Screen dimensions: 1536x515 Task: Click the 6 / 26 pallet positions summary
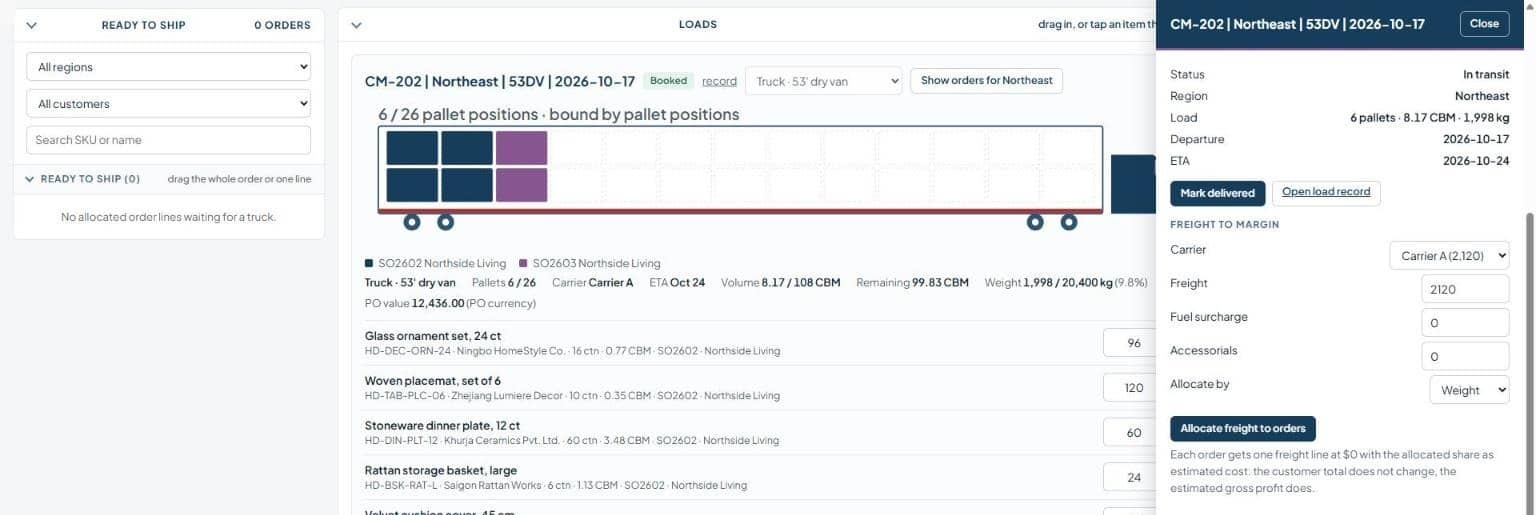tap(559, 114)
